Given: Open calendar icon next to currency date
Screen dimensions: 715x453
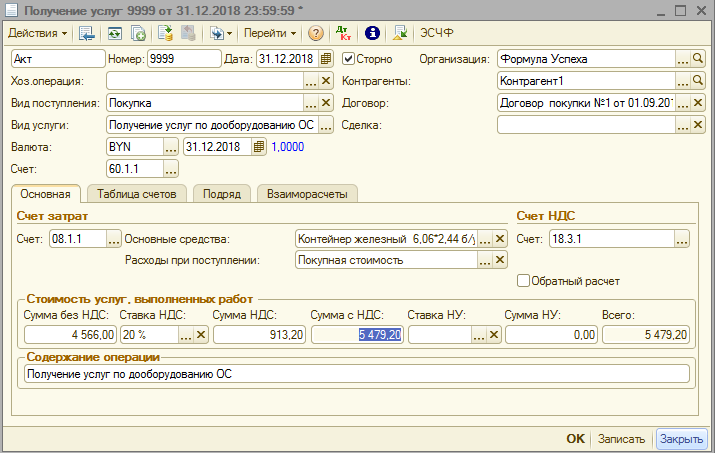Looking at the screenshot, I should [259, 147].
